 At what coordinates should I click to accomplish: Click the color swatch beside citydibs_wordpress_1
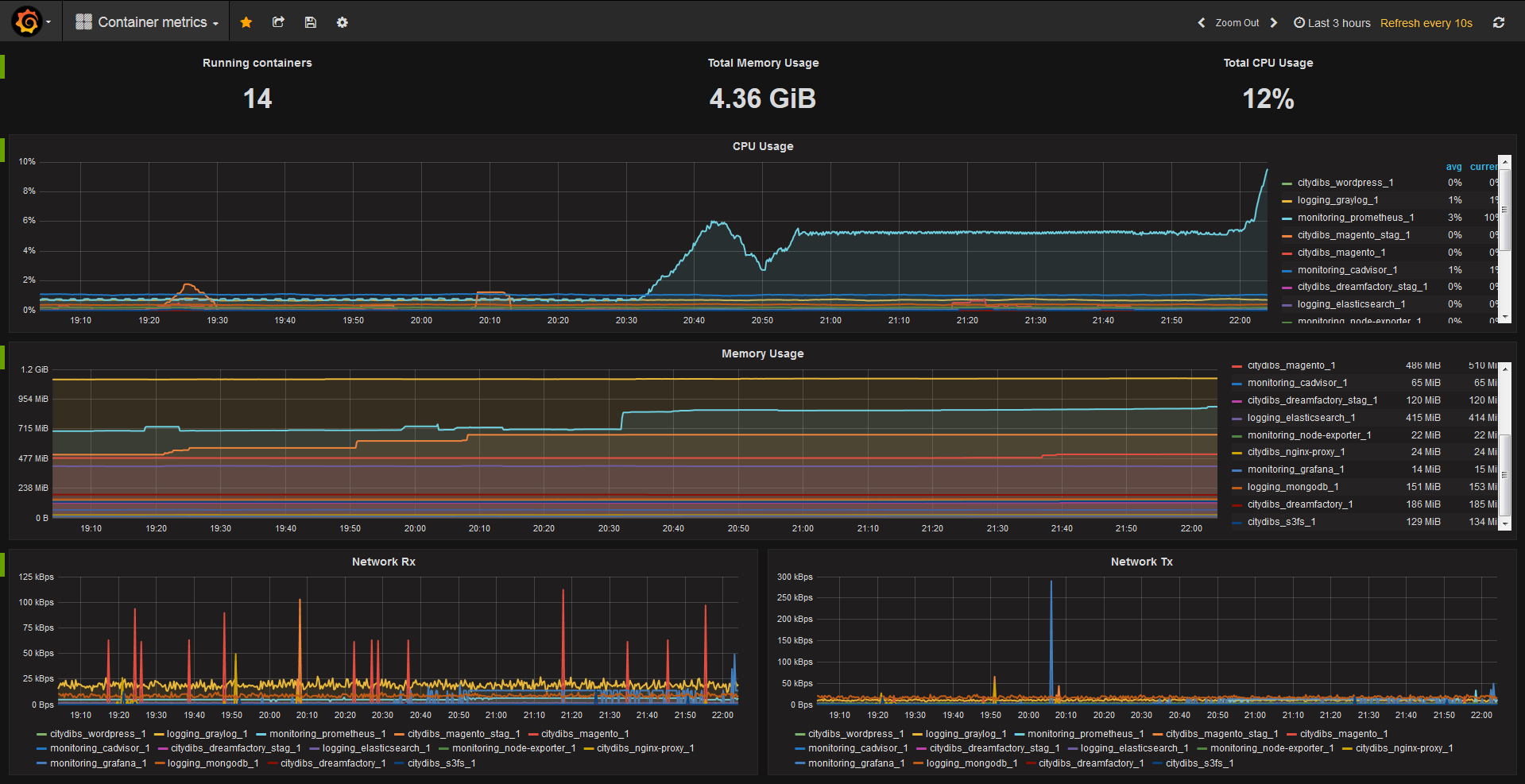pos(1286,183)
